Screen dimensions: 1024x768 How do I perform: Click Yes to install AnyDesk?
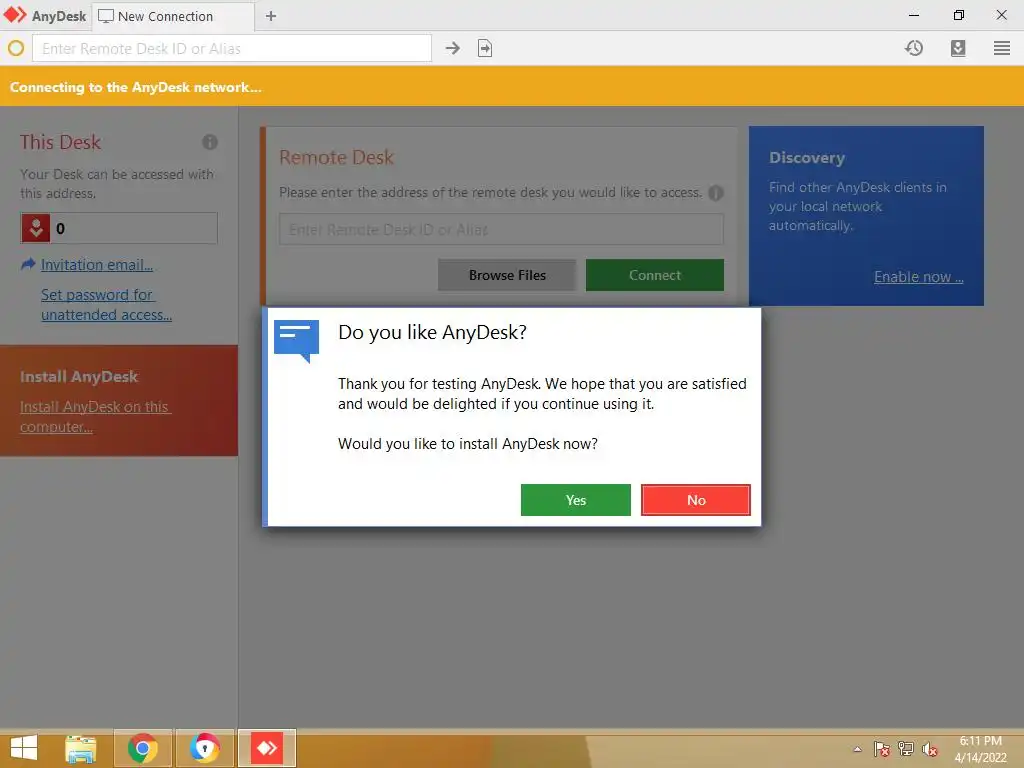tap(575, 500)
